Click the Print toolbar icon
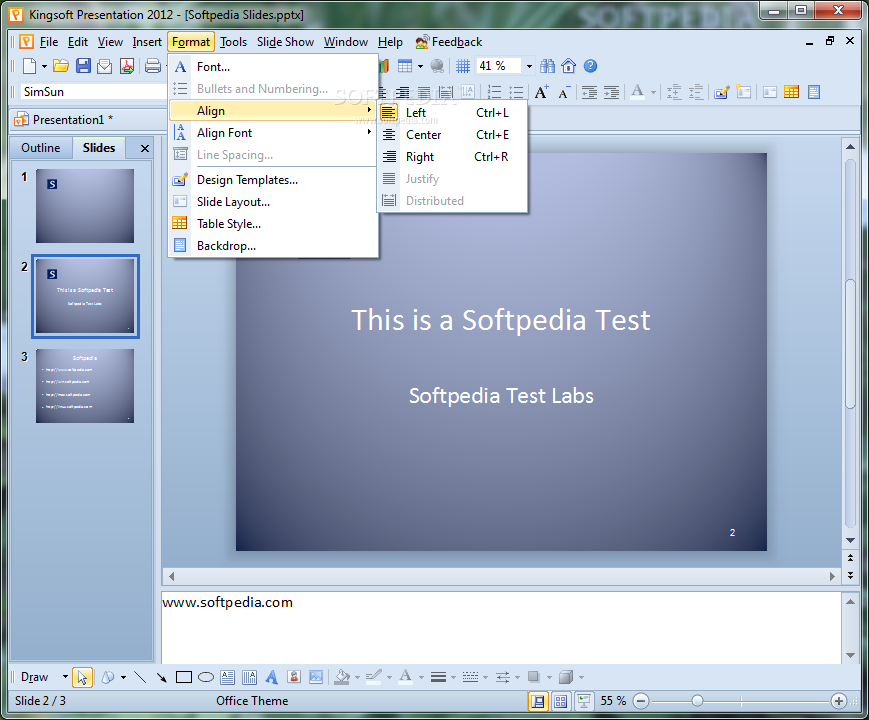Image resolution: width=869 pixels, height=720 pixels. click(153, 66)
